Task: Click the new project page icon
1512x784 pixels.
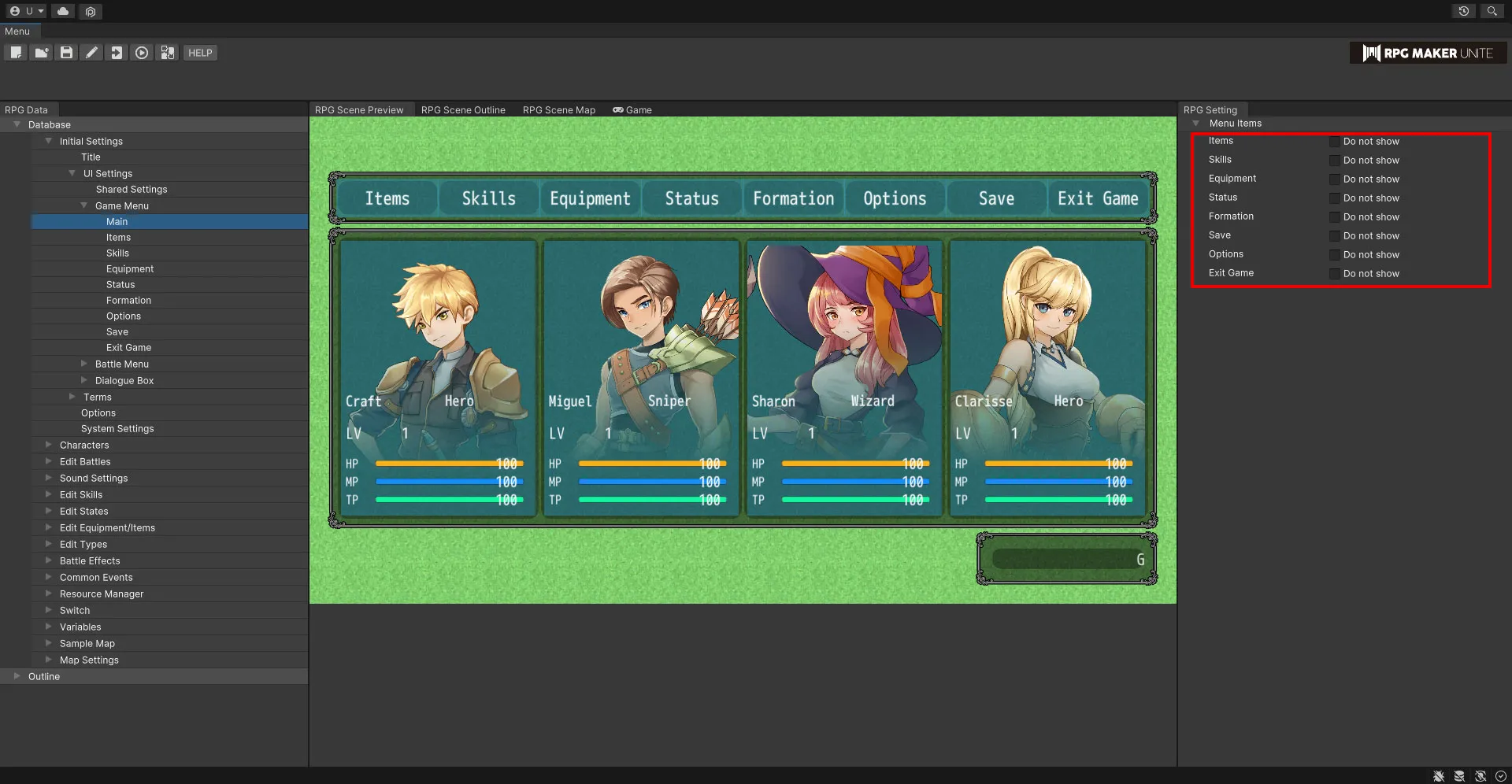Action: pyautogui.click(x=16, y=53)
